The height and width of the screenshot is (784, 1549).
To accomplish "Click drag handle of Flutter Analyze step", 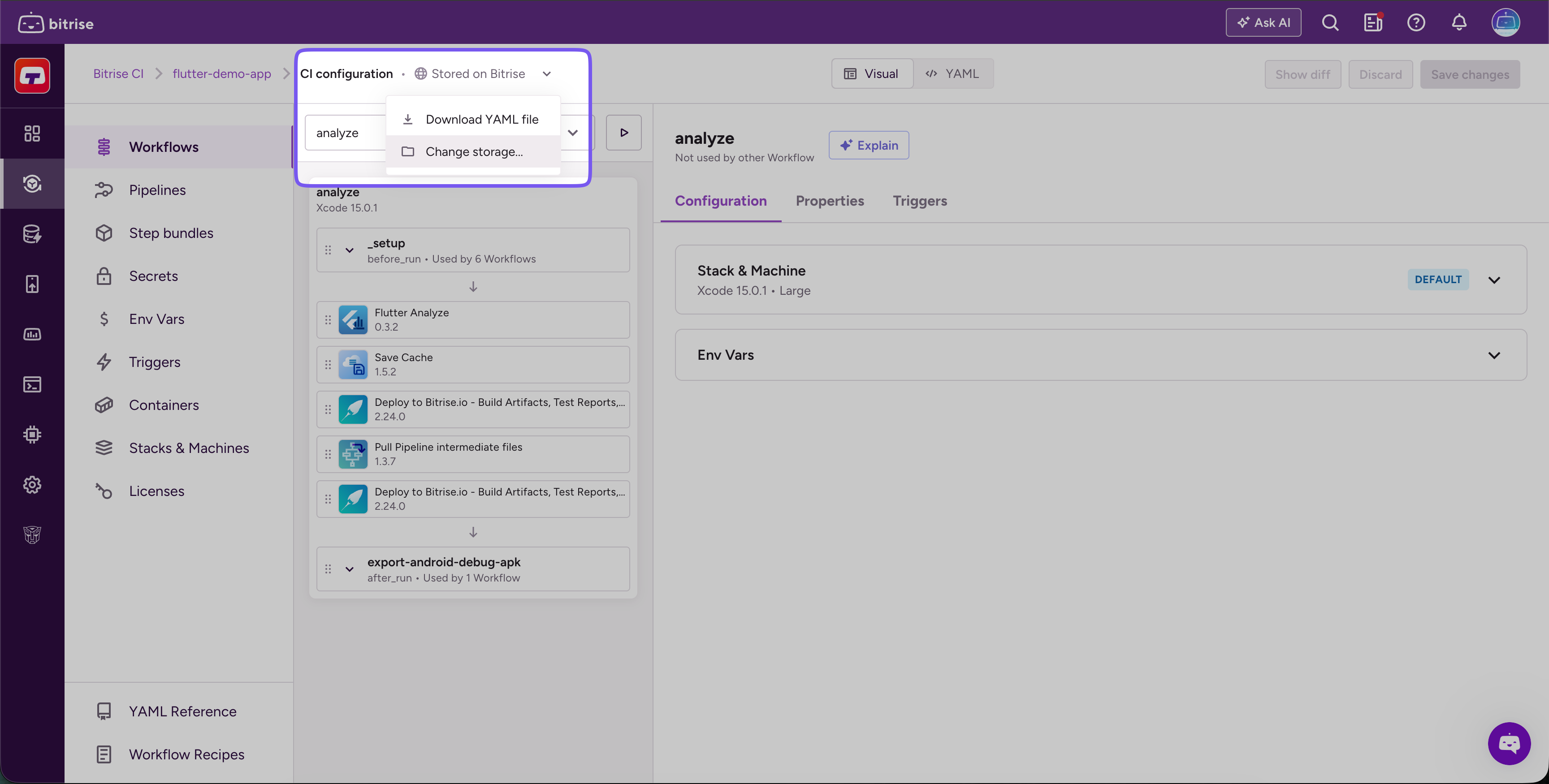I will (329, 320).
